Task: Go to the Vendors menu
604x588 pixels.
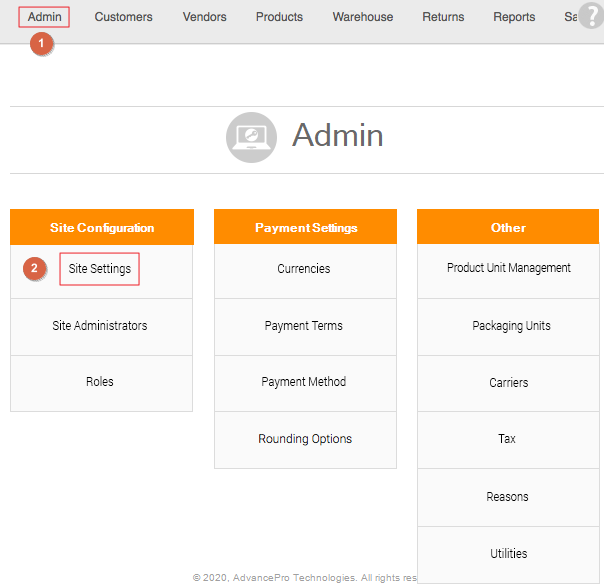Action: click(205, 17)
